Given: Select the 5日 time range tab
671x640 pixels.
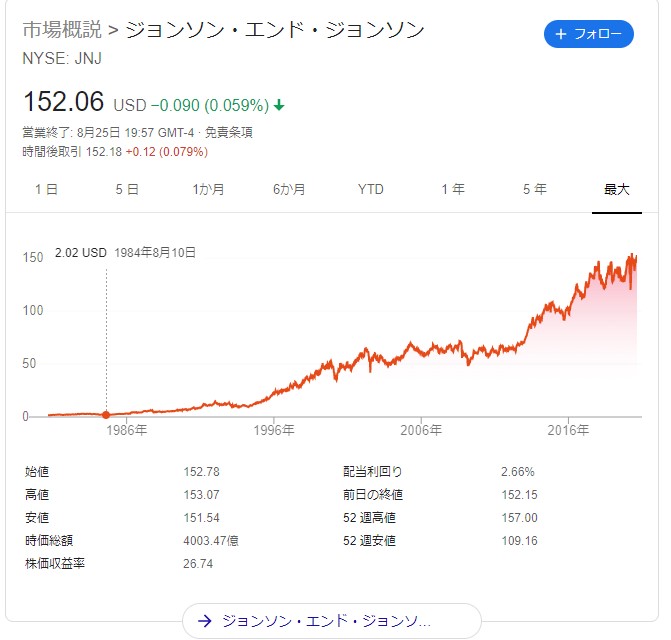Looking at the screenshot, I should coord(127,189).
